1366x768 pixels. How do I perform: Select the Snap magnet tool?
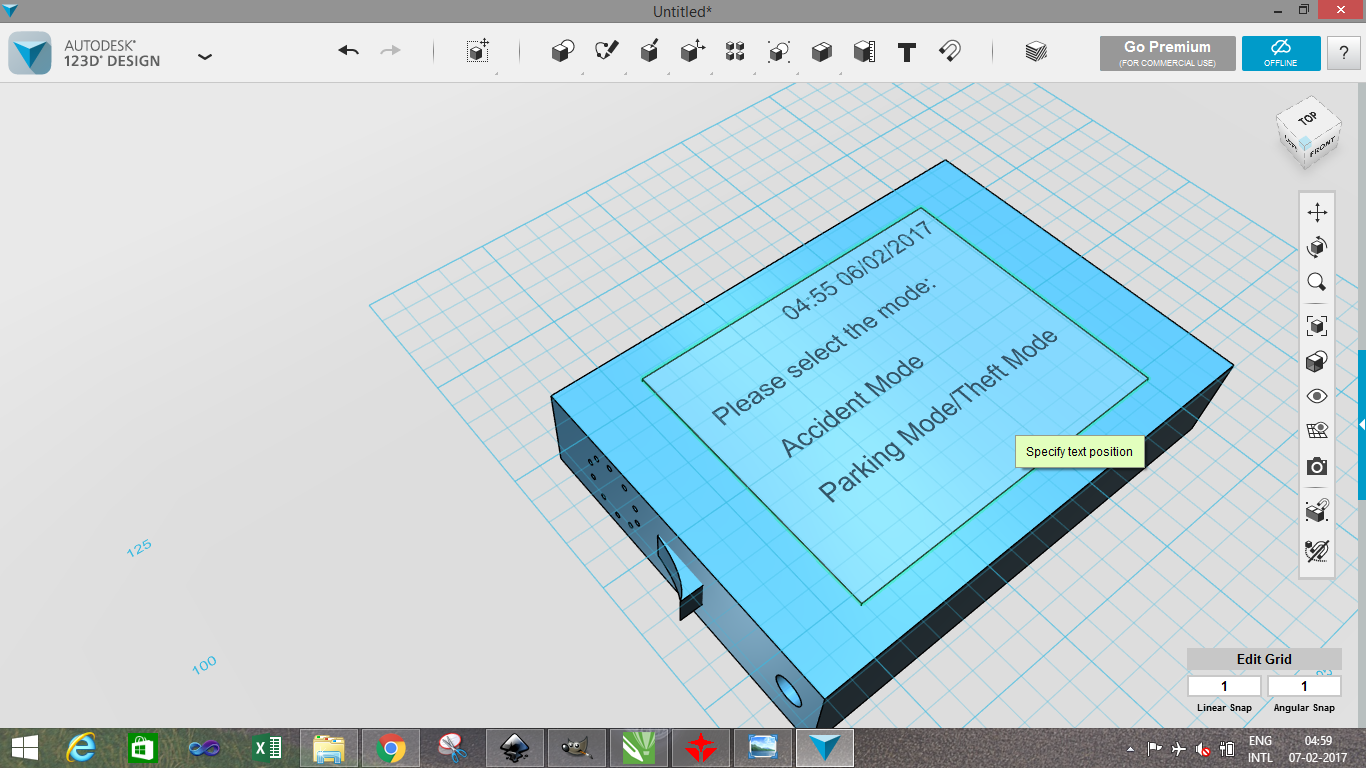(950, 52)
